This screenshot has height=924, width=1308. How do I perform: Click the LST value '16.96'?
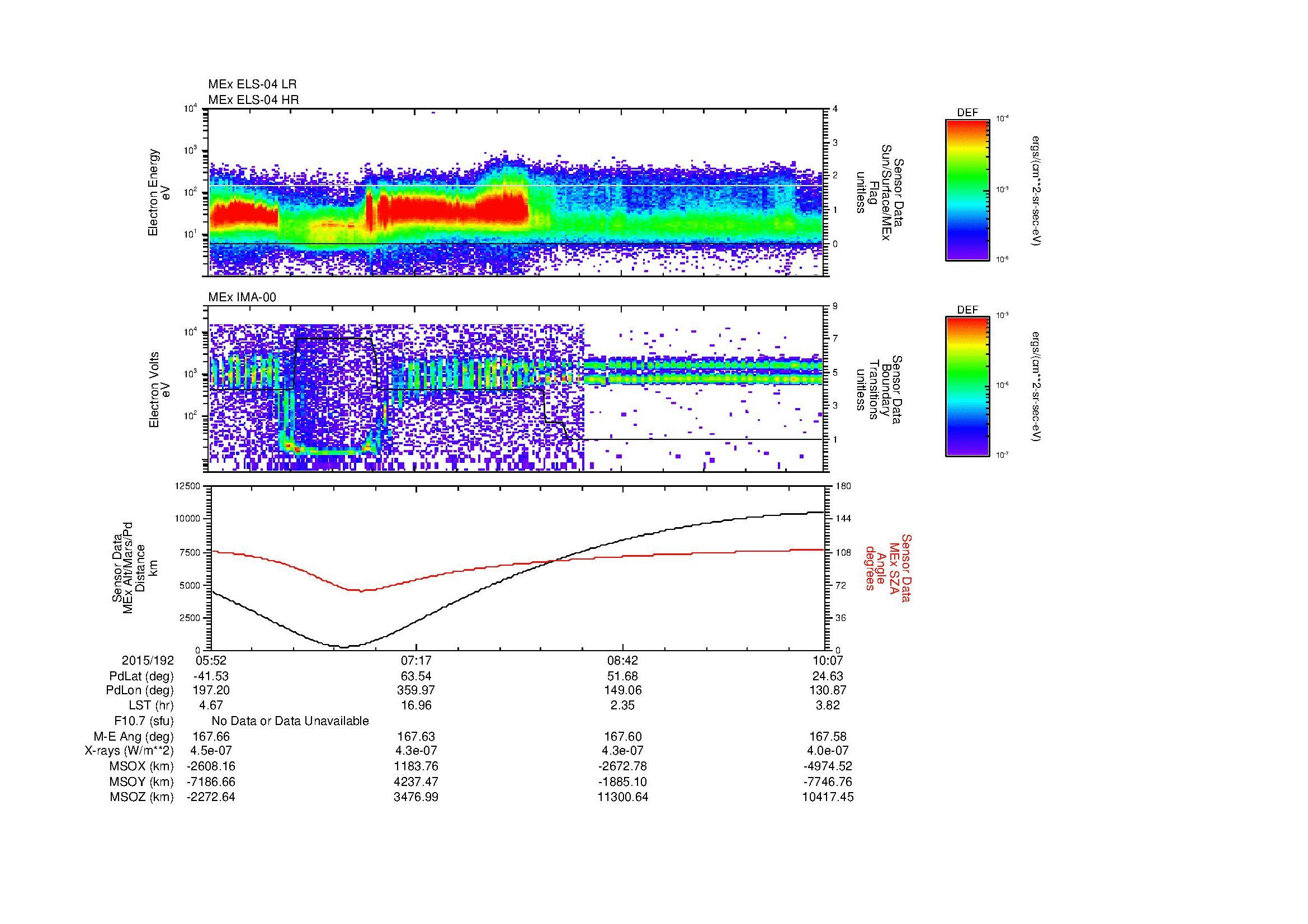(417, 705)
